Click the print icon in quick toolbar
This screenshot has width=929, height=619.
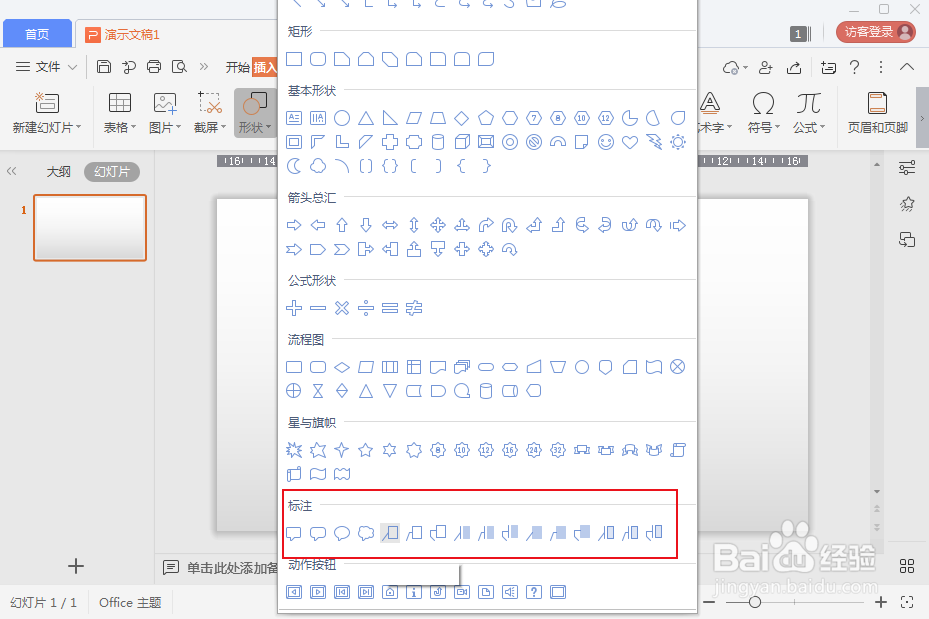(154, 66)
